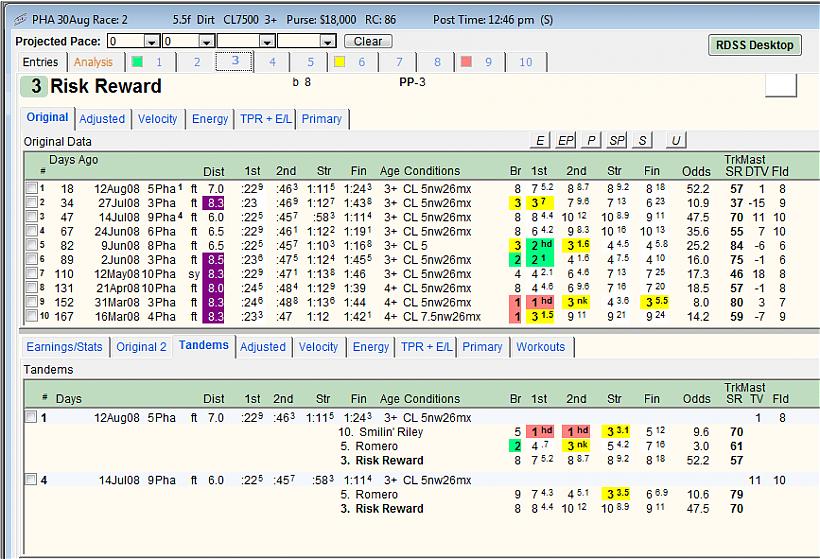Click the U running style button
This screenshot has height=559, width=820.
(x=676, y=140)
